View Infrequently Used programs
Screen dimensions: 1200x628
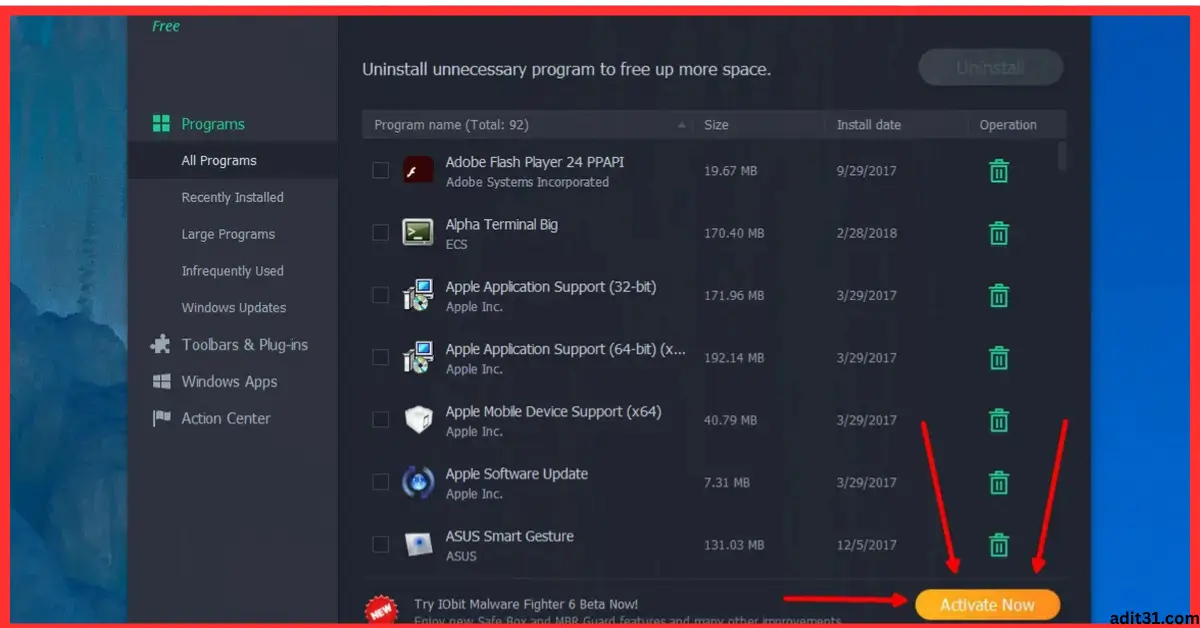232,271
